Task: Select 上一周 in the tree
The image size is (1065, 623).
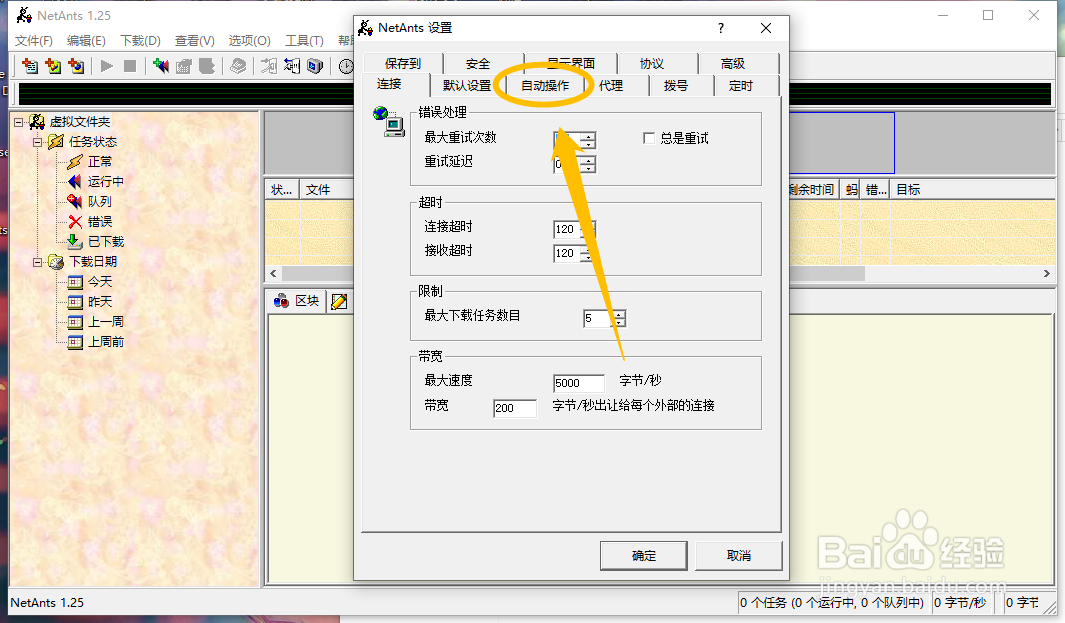Action: tap(106, 321)
